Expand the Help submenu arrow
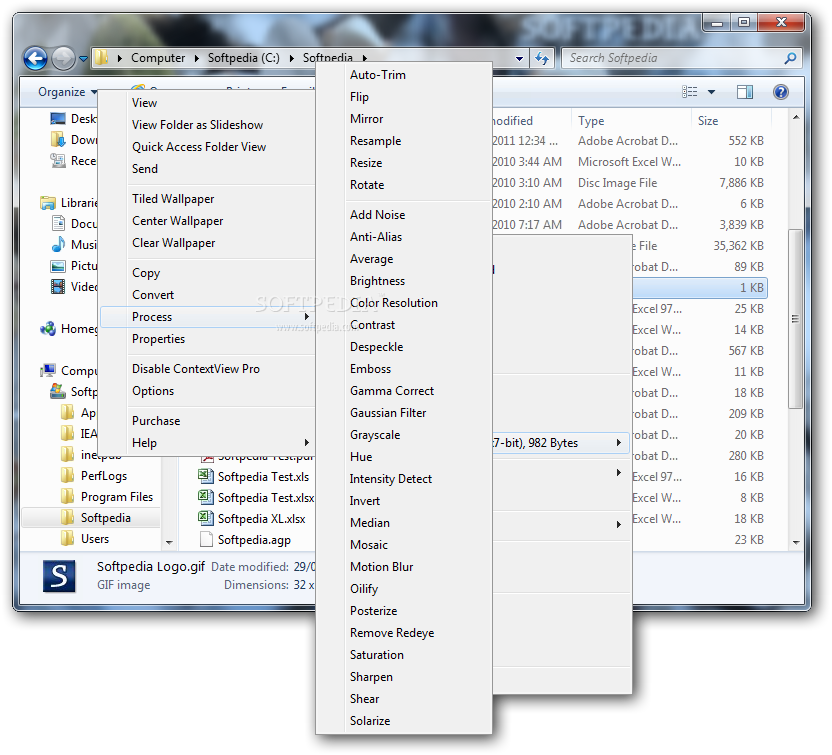The image size is (832, 755). coord(307,442)
